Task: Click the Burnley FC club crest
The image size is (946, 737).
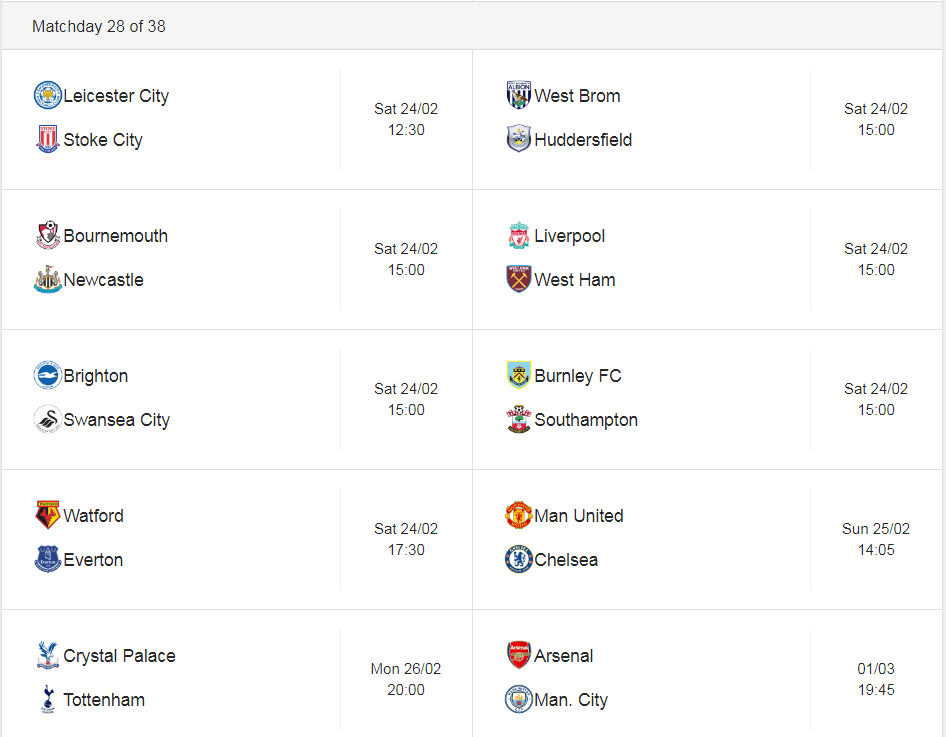Action: coord(518,375)
